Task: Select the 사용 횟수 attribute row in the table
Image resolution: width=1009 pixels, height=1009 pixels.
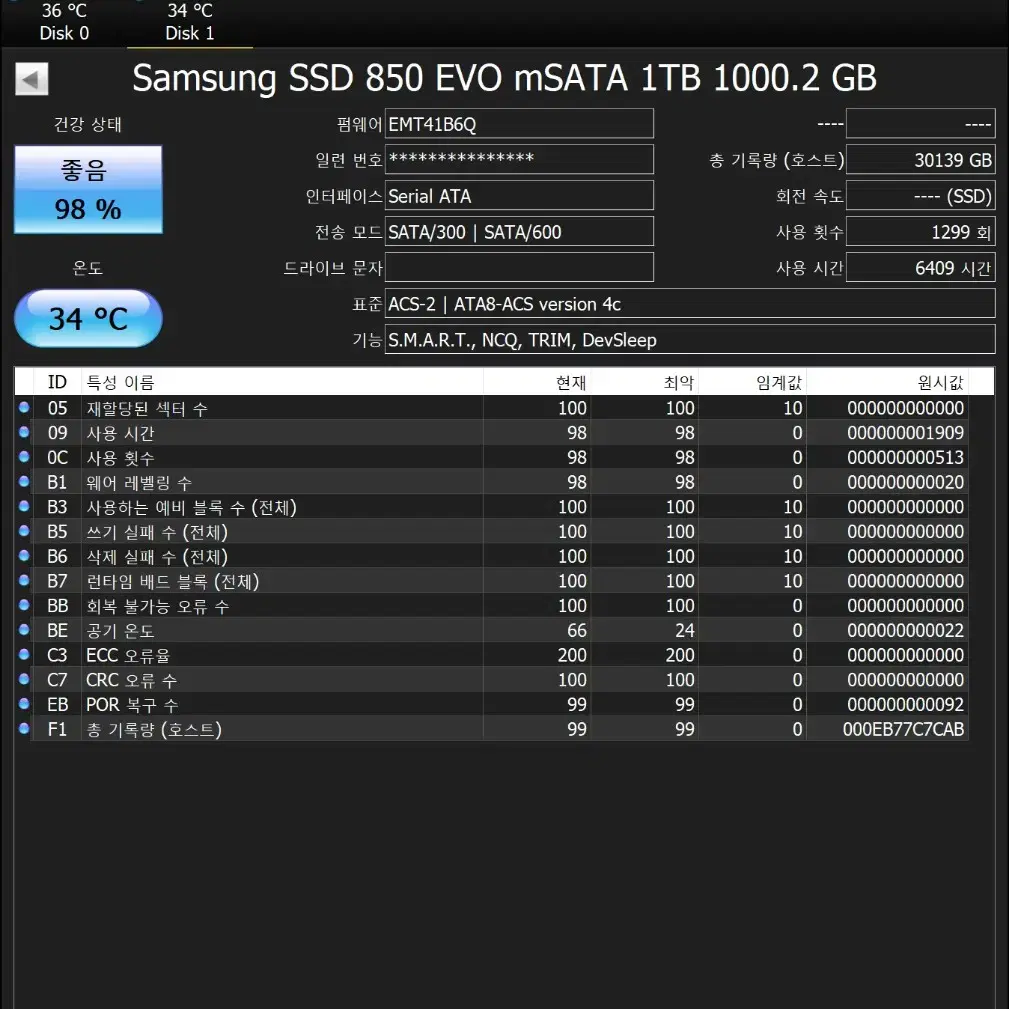Action: pyautogui.click(x=492, y=458)
